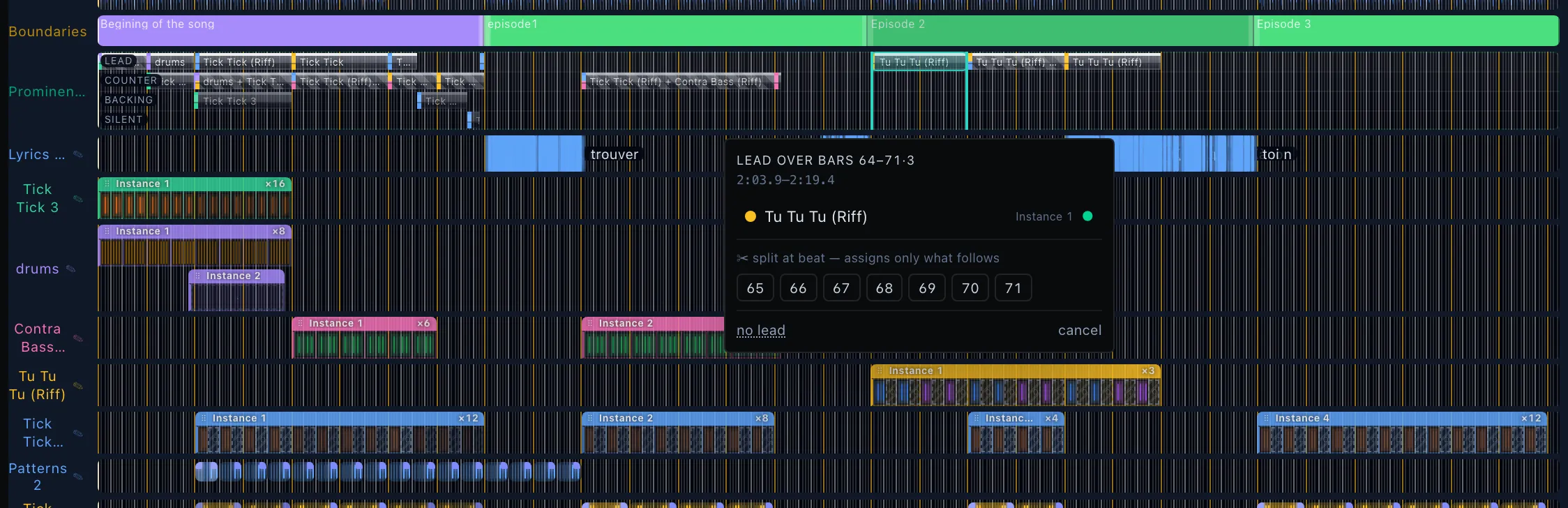Cancel the lead assignment popup
Screen dimensions: 1568x508
tap(1080, 331)
